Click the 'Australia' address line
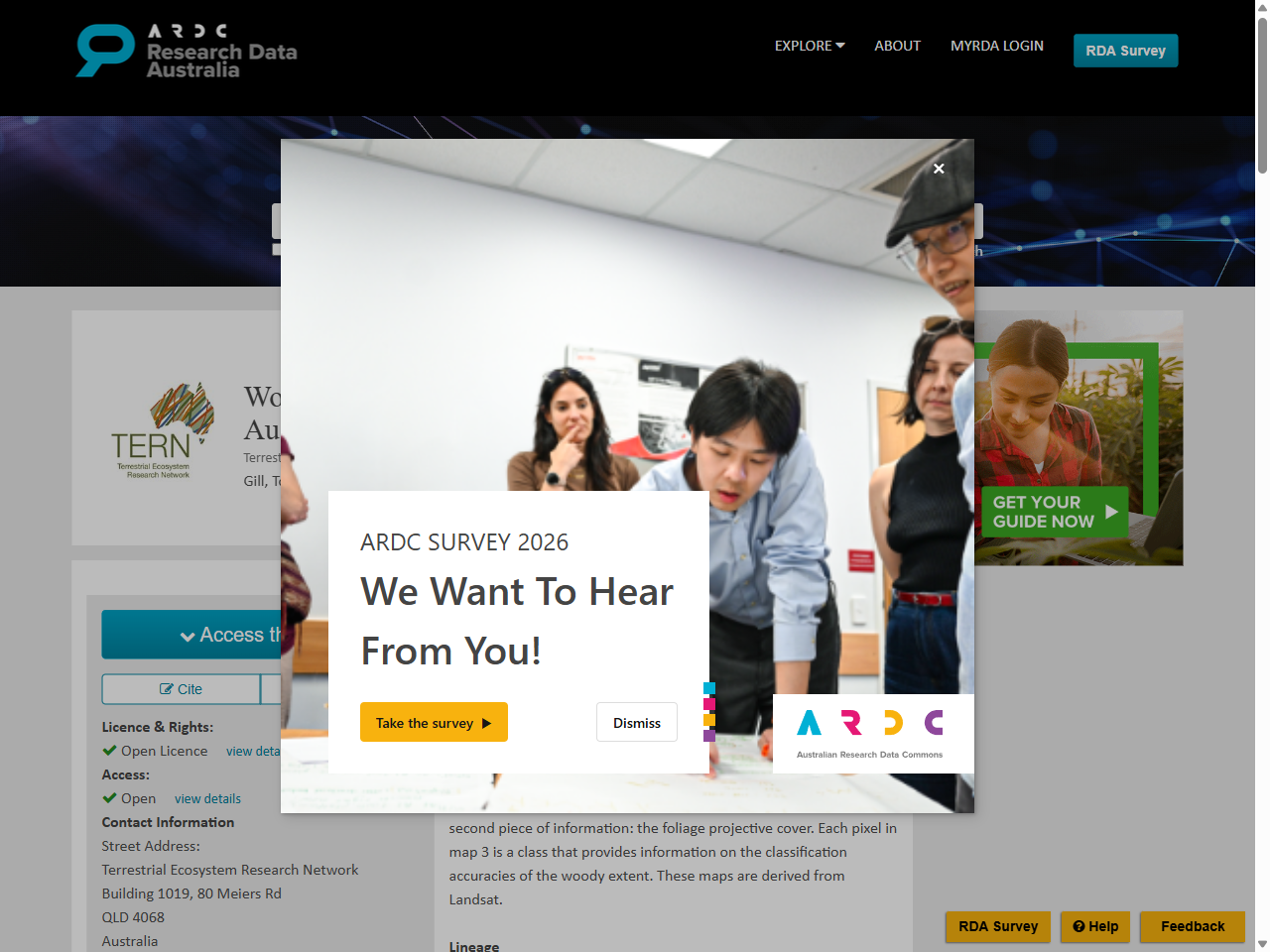The height and width of the screenshot is (952, 1270). pyautogui.click(x=130, y=941)
